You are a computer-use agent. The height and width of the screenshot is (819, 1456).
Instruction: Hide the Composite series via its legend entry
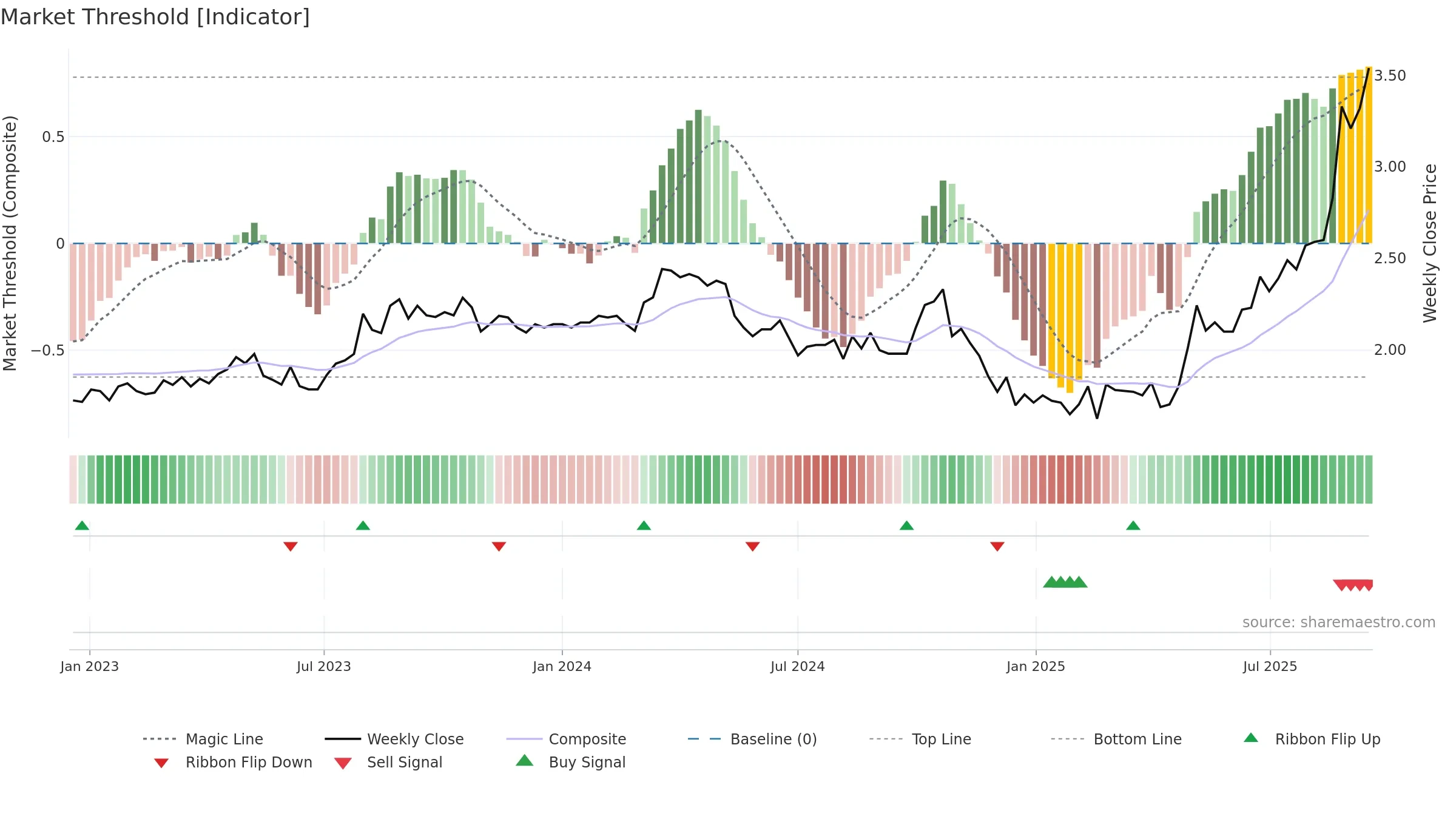point(566,739)
